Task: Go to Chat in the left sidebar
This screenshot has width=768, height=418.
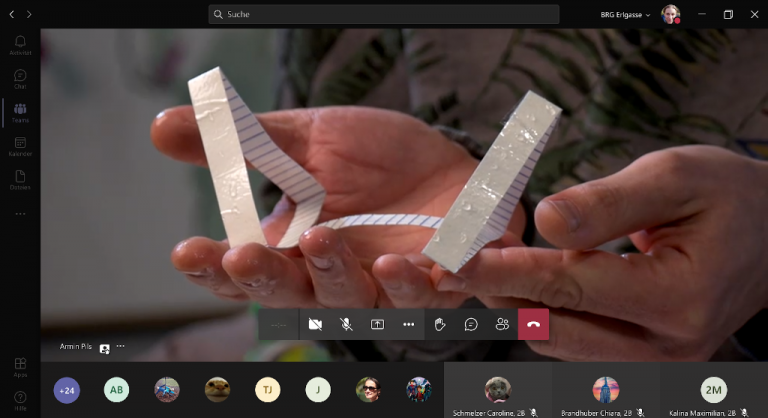Action: (20, 79)
